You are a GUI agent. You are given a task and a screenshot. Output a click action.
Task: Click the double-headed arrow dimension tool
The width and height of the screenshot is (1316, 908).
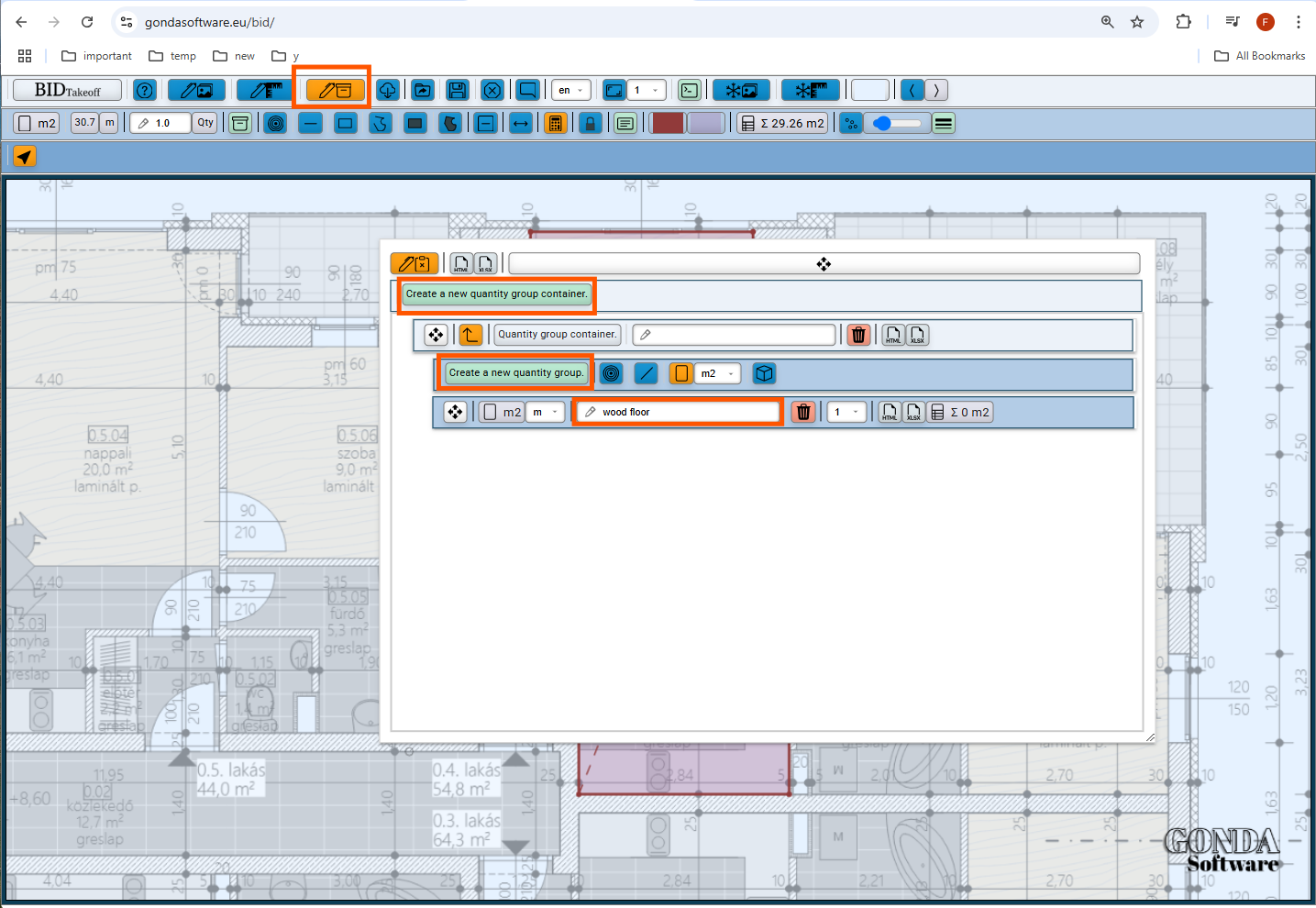tap(521, 123)
